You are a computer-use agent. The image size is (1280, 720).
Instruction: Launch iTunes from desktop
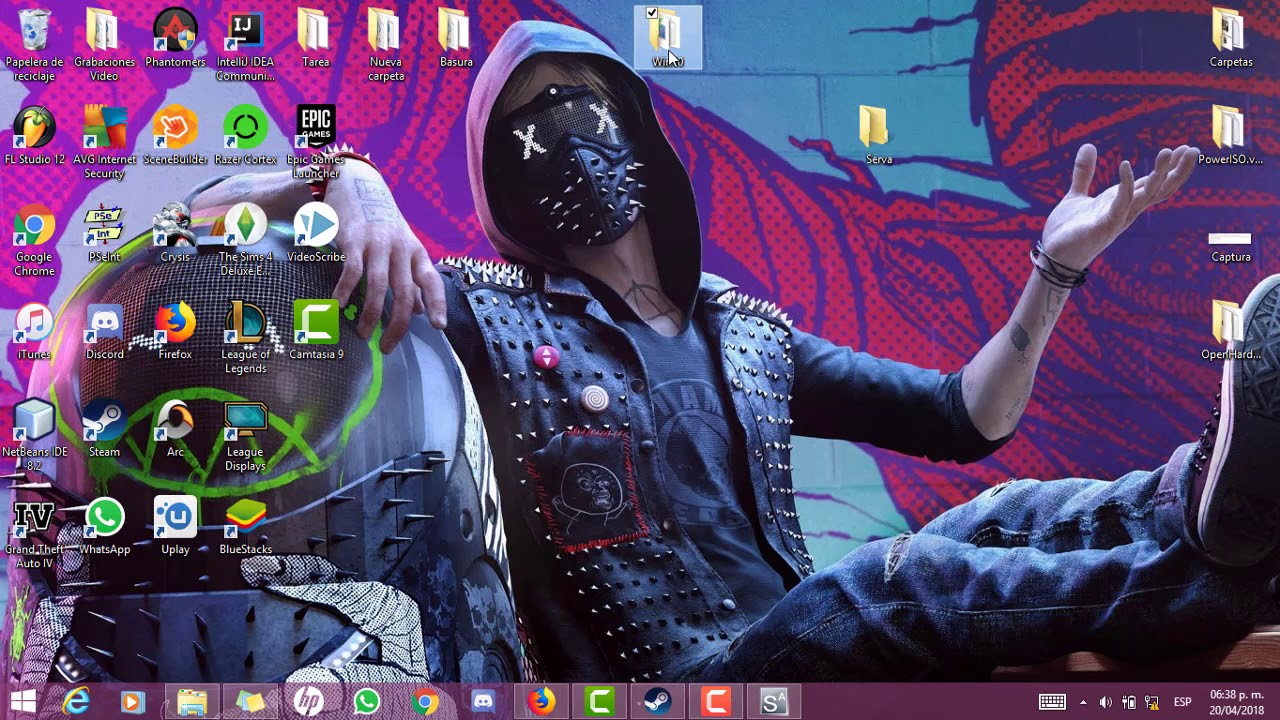point(34,331)
